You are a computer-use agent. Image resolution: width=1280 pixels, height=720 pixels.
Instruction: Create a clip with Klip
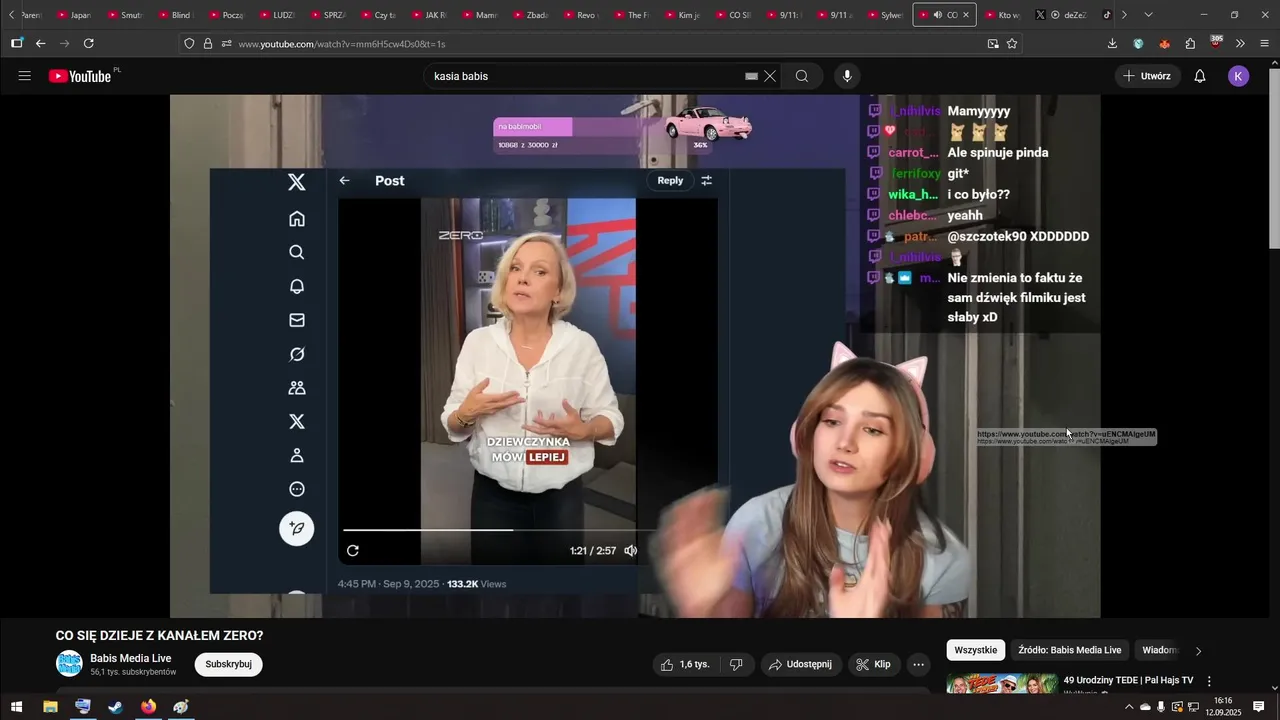click(873, 664)
